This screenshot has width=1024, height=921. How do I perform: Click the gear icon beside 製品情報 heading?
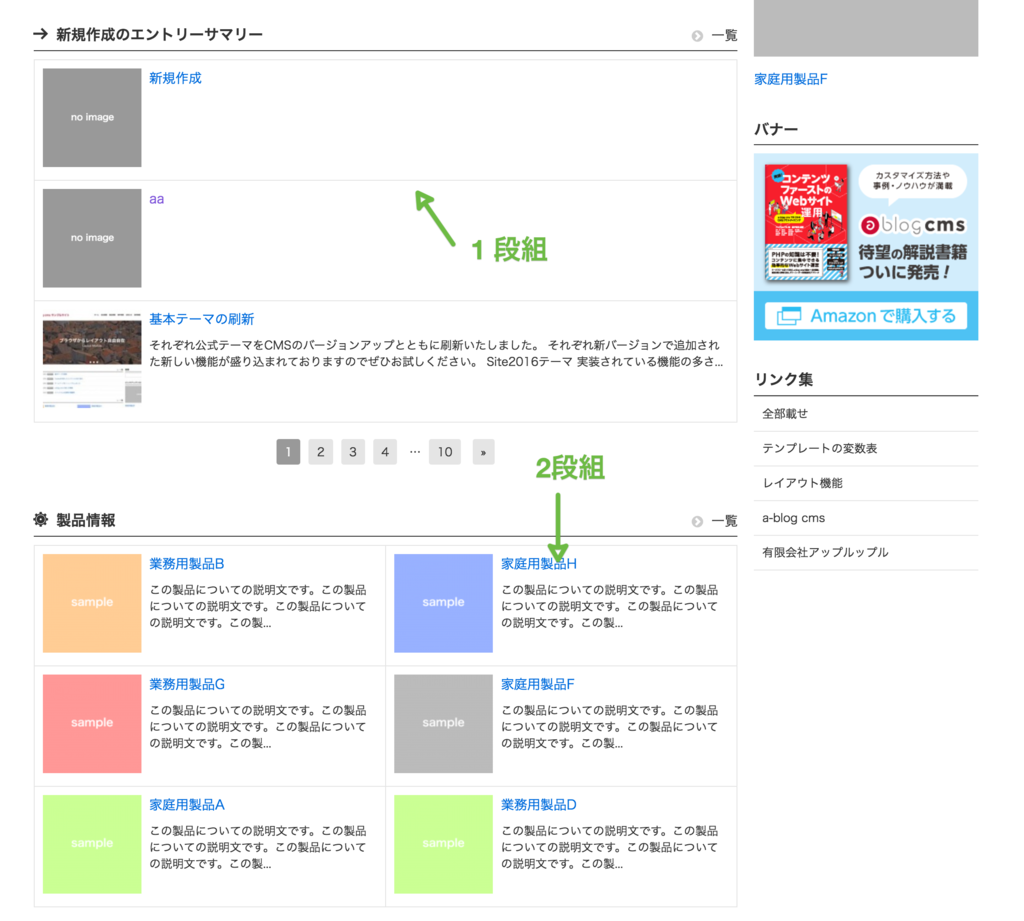41,520
